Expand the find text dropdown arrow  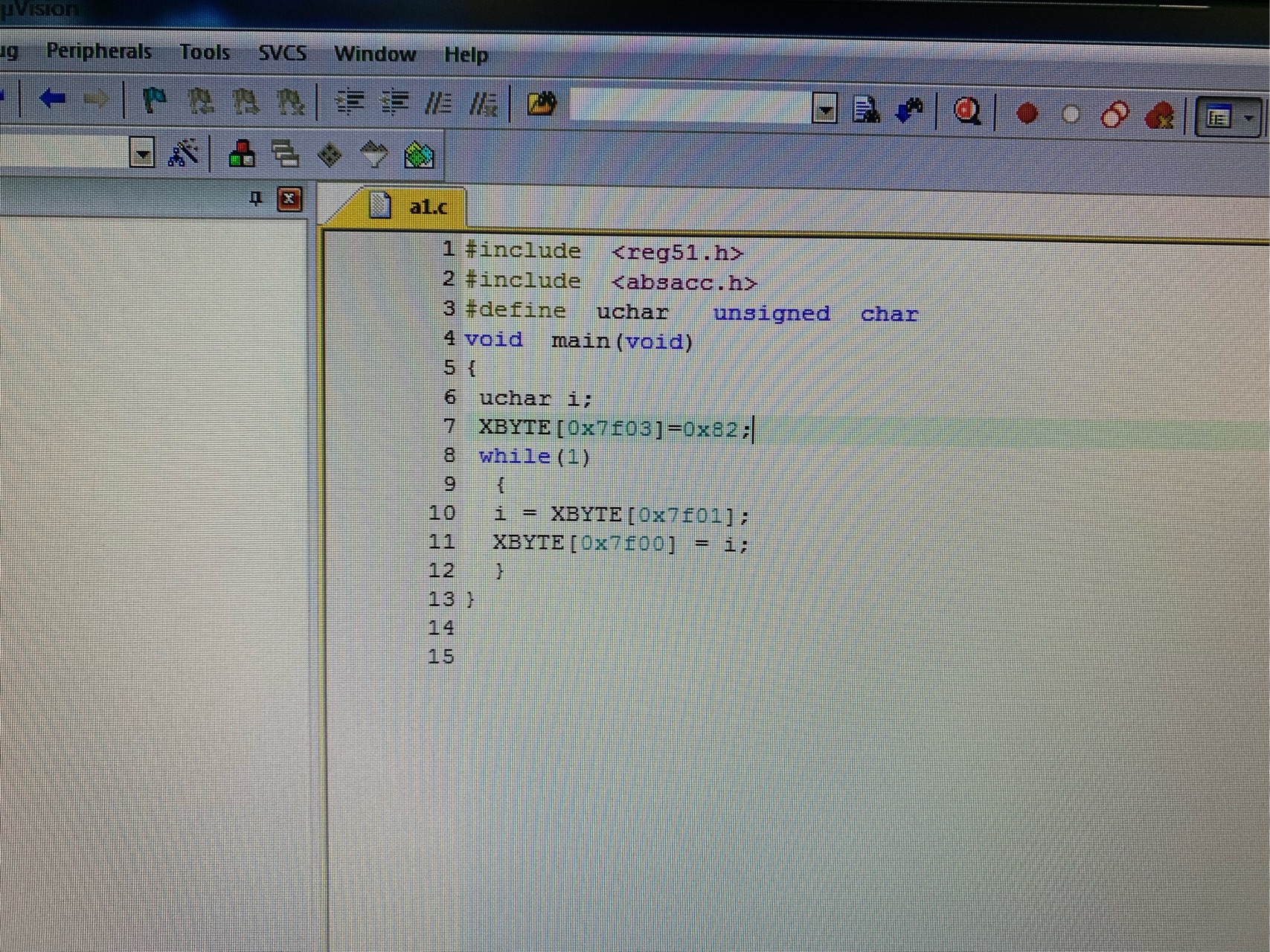point(824,110)
